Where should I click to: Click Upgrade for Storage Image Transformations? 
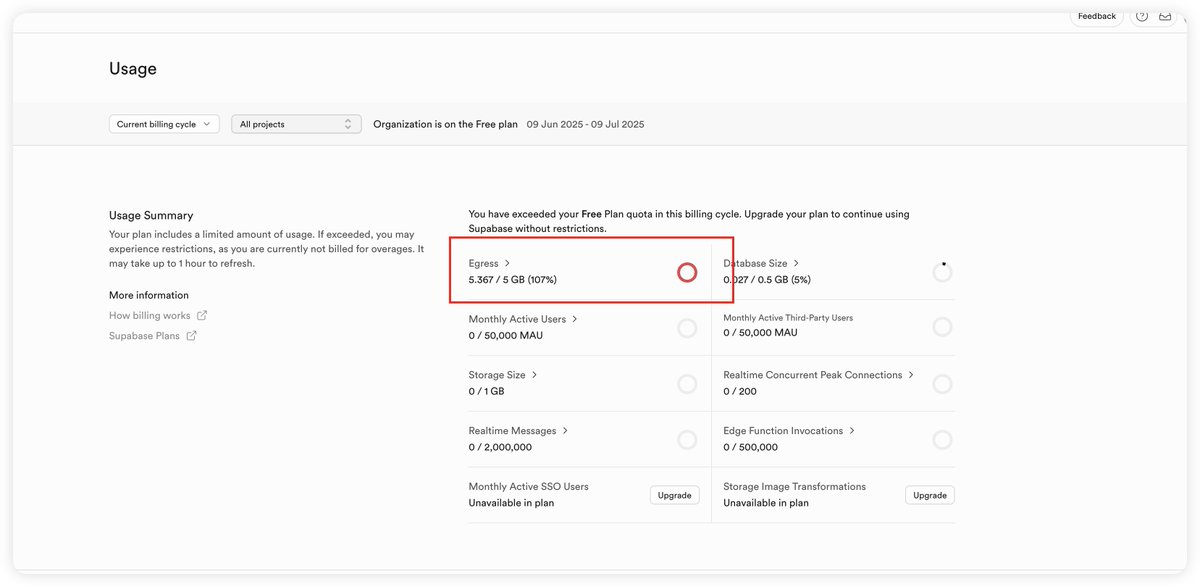point(930,495)
